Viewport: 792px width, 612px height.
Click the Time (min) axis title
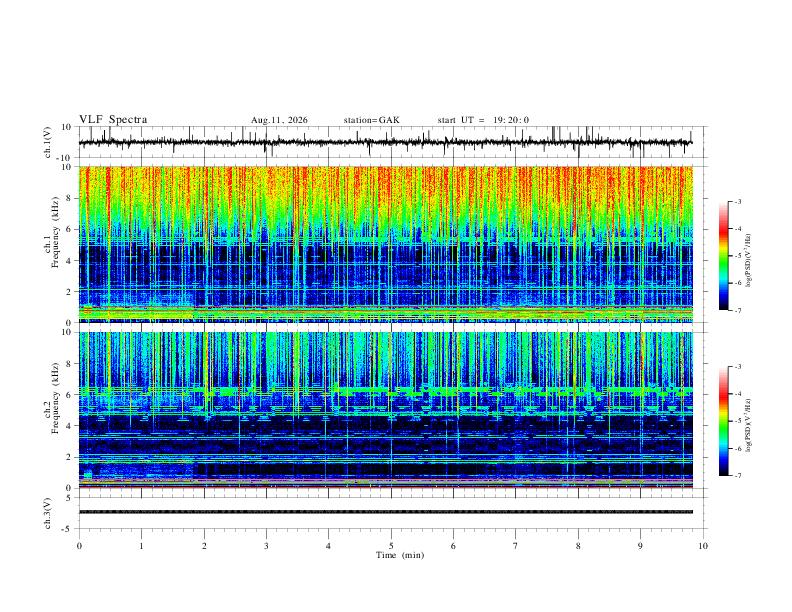coord(400,555)
